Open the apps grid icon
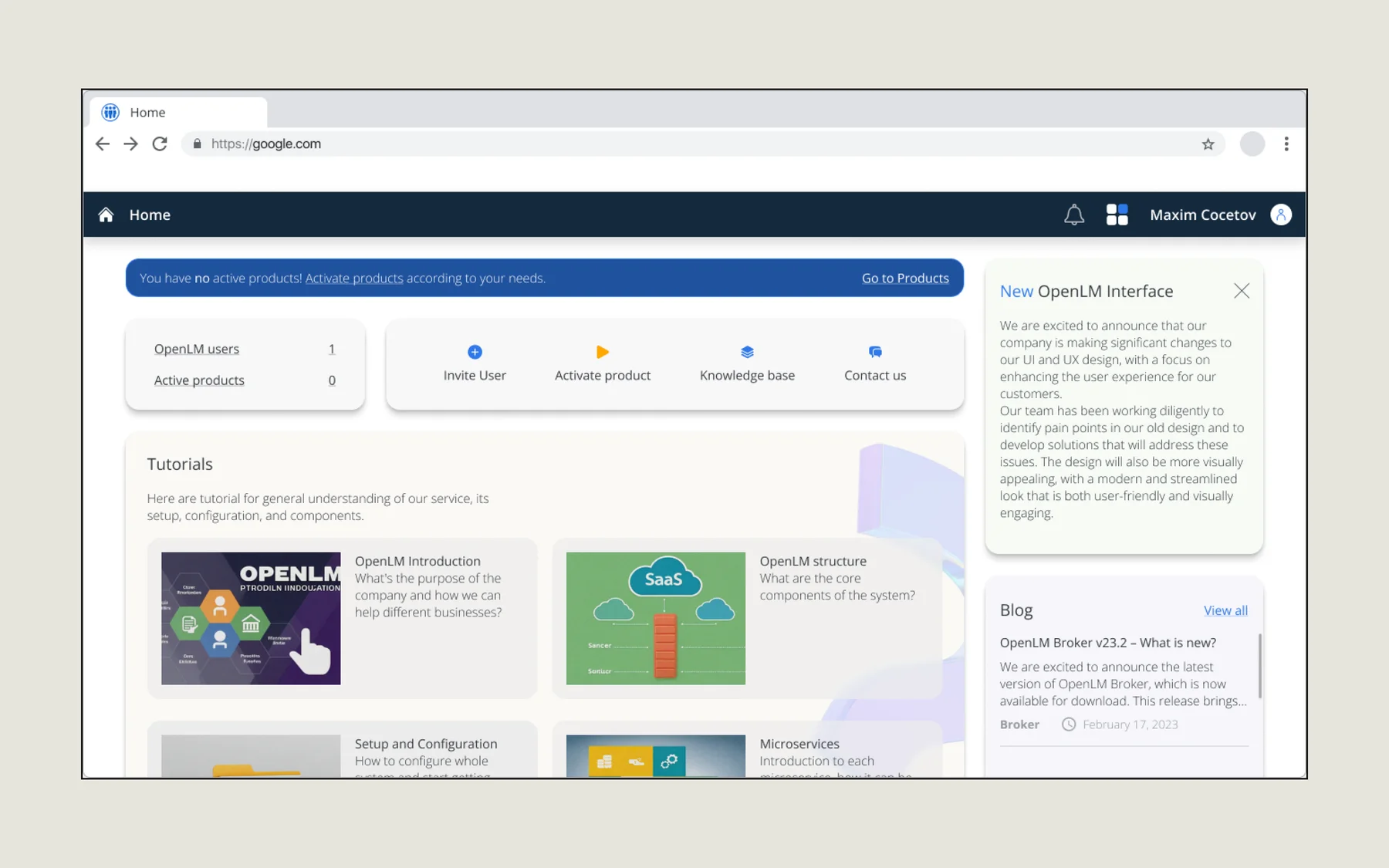The height and width of the screenshot is (868, 1389). [x=1117, y=214]
